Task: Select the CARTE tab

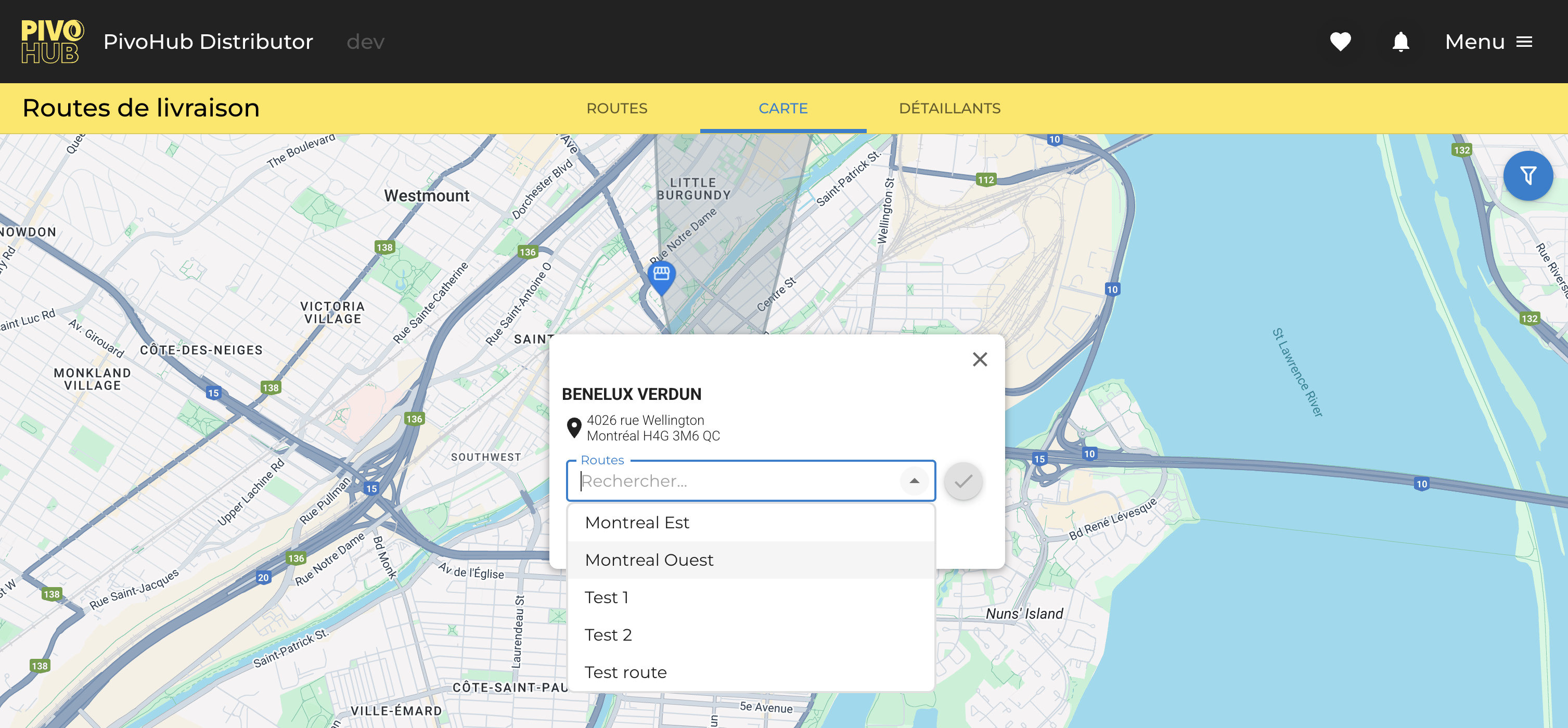Action: pyautogui.click(x=783, y=108)
